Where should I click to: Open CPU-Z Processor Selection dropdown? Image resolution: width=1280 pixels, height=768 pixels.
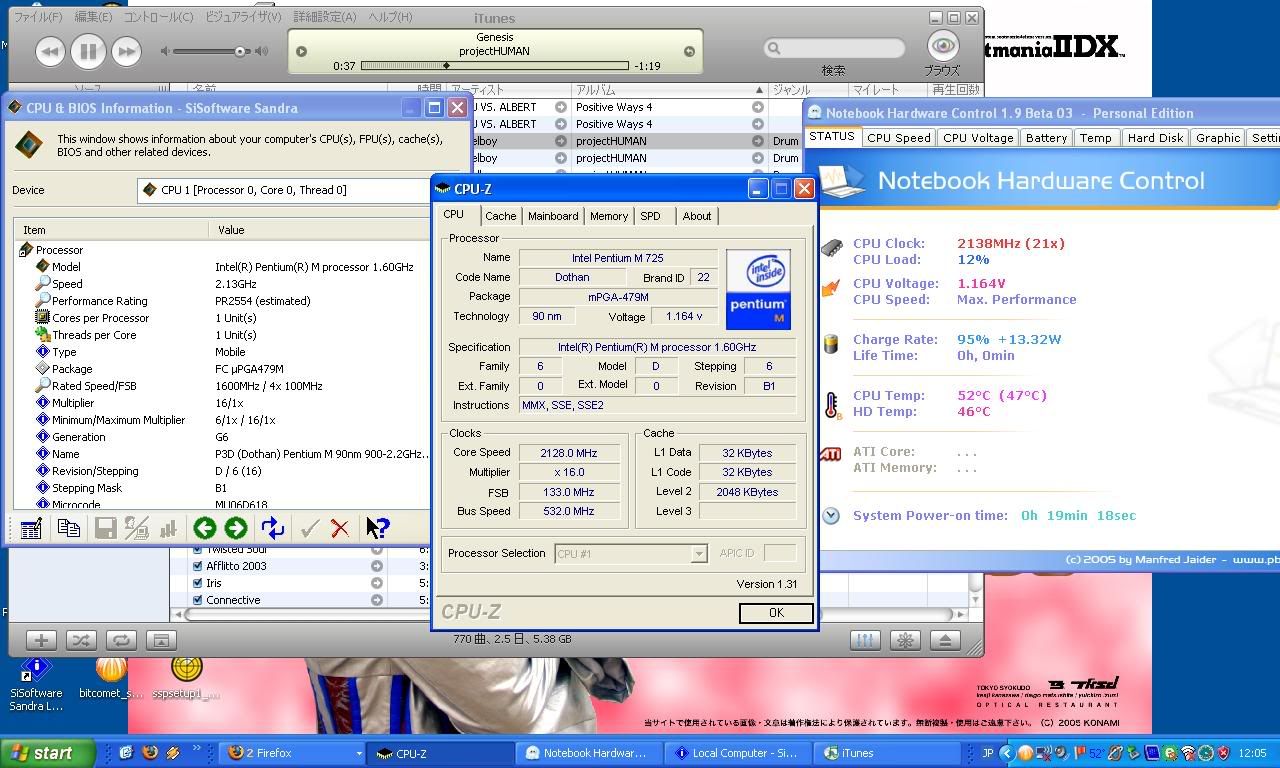[x=698, y=553]
